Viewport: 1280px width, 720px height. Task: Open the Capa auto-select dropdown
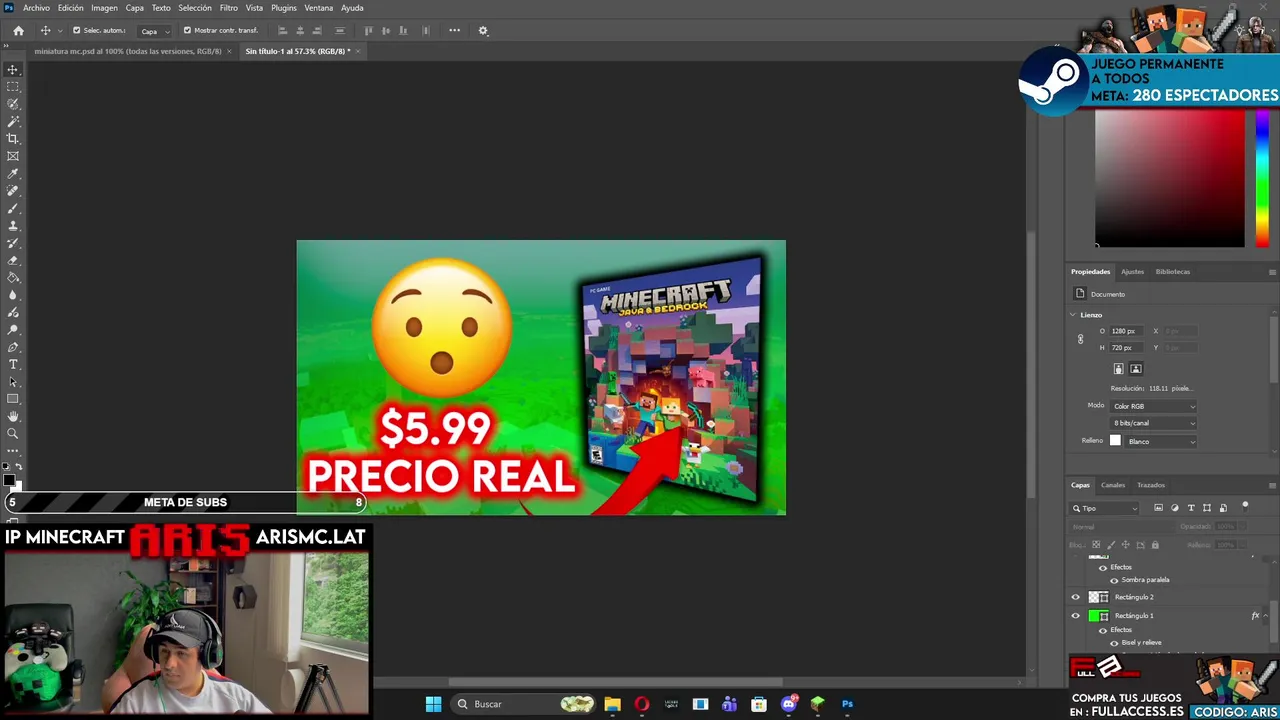[155, 31]
